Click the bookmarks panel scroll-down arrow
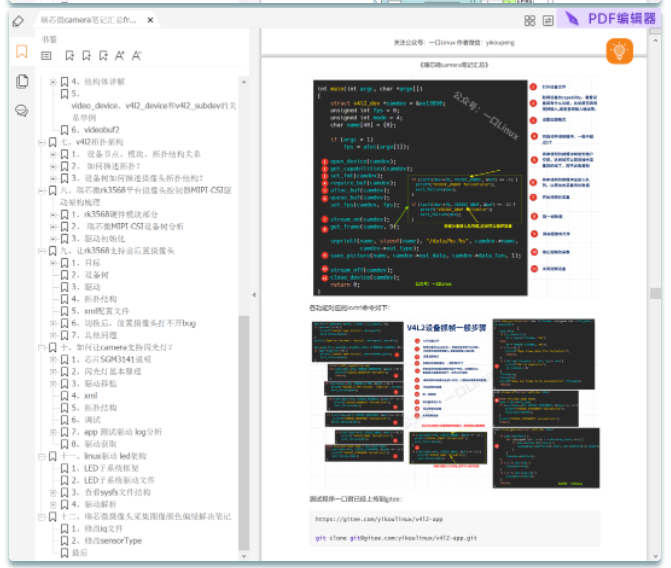 click(x=244, y=556)
